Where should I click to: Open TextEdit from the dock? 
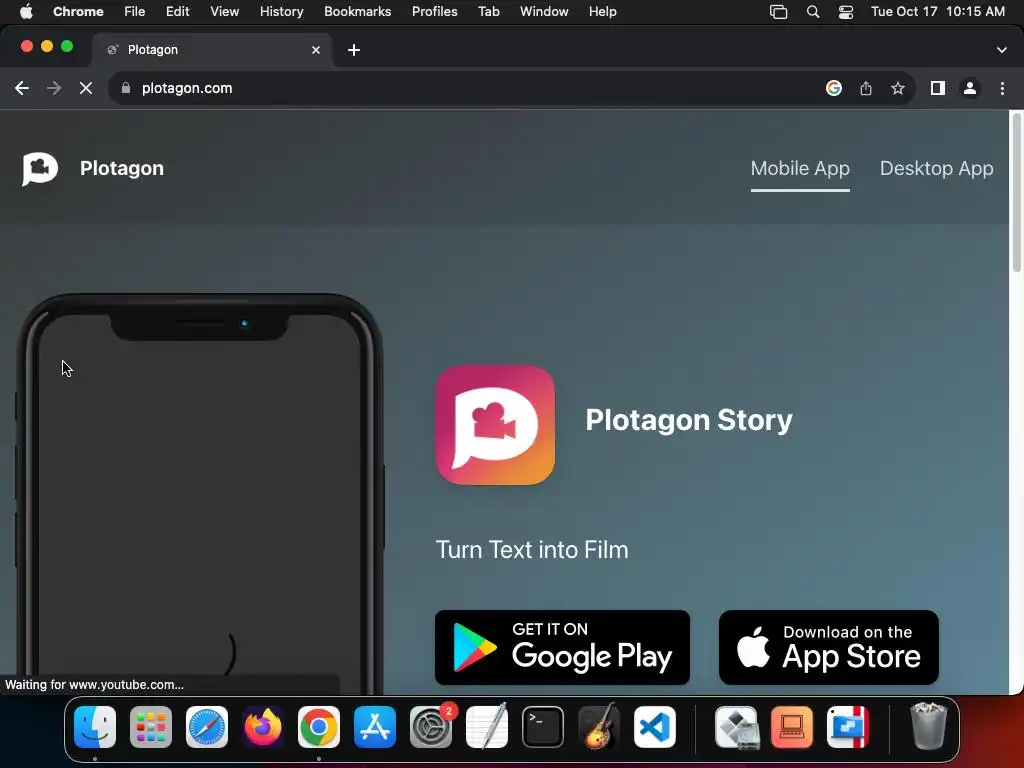tap(487, 727)
